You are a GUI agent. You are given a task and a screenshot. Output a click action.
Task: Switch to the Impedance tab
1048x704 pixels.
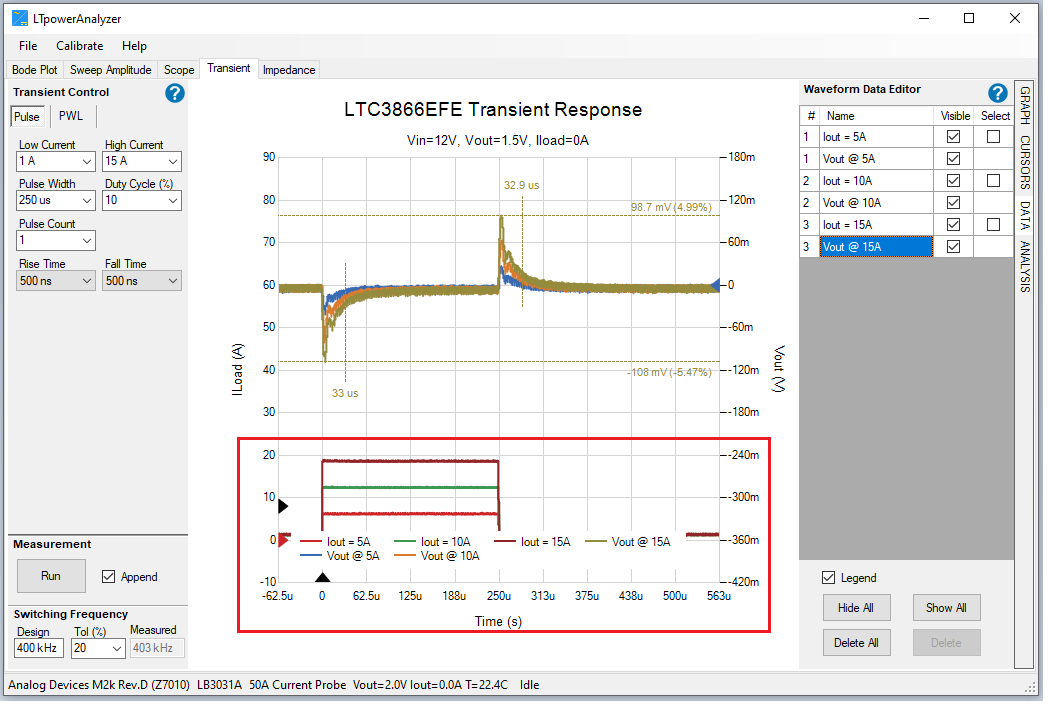pyautogui.click(x=289, y=69)
